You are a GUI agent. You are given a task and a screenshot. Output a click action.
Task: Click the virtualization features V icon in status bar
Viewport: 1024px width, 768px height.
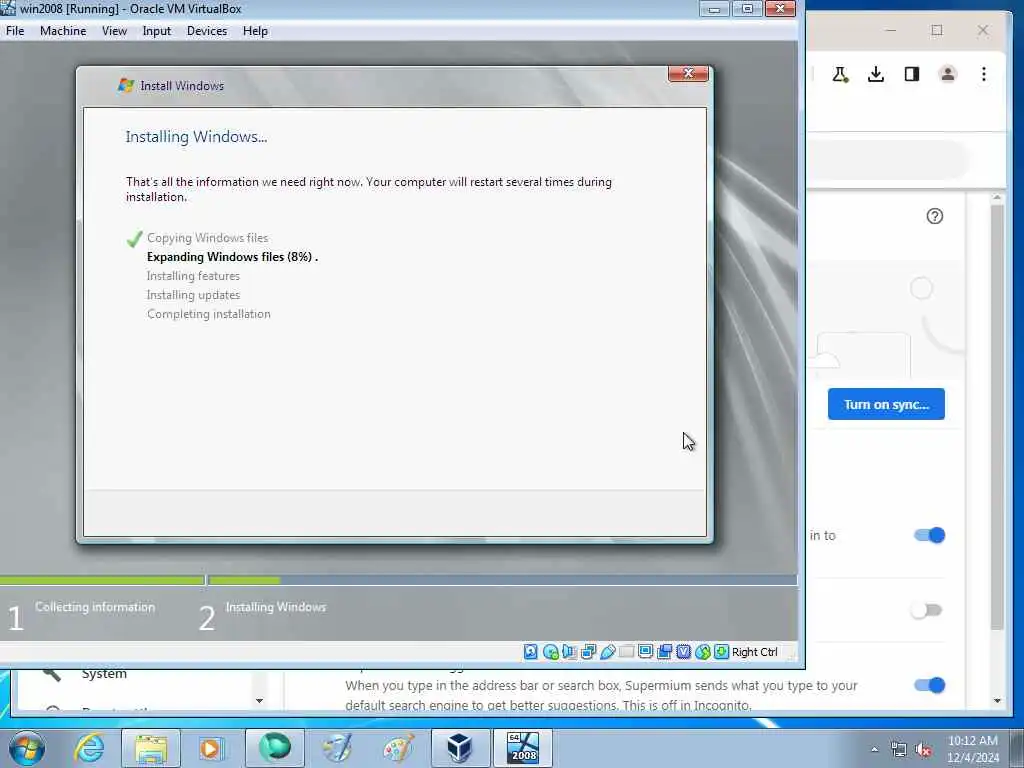pyautogui.click(x=683, y=652)
